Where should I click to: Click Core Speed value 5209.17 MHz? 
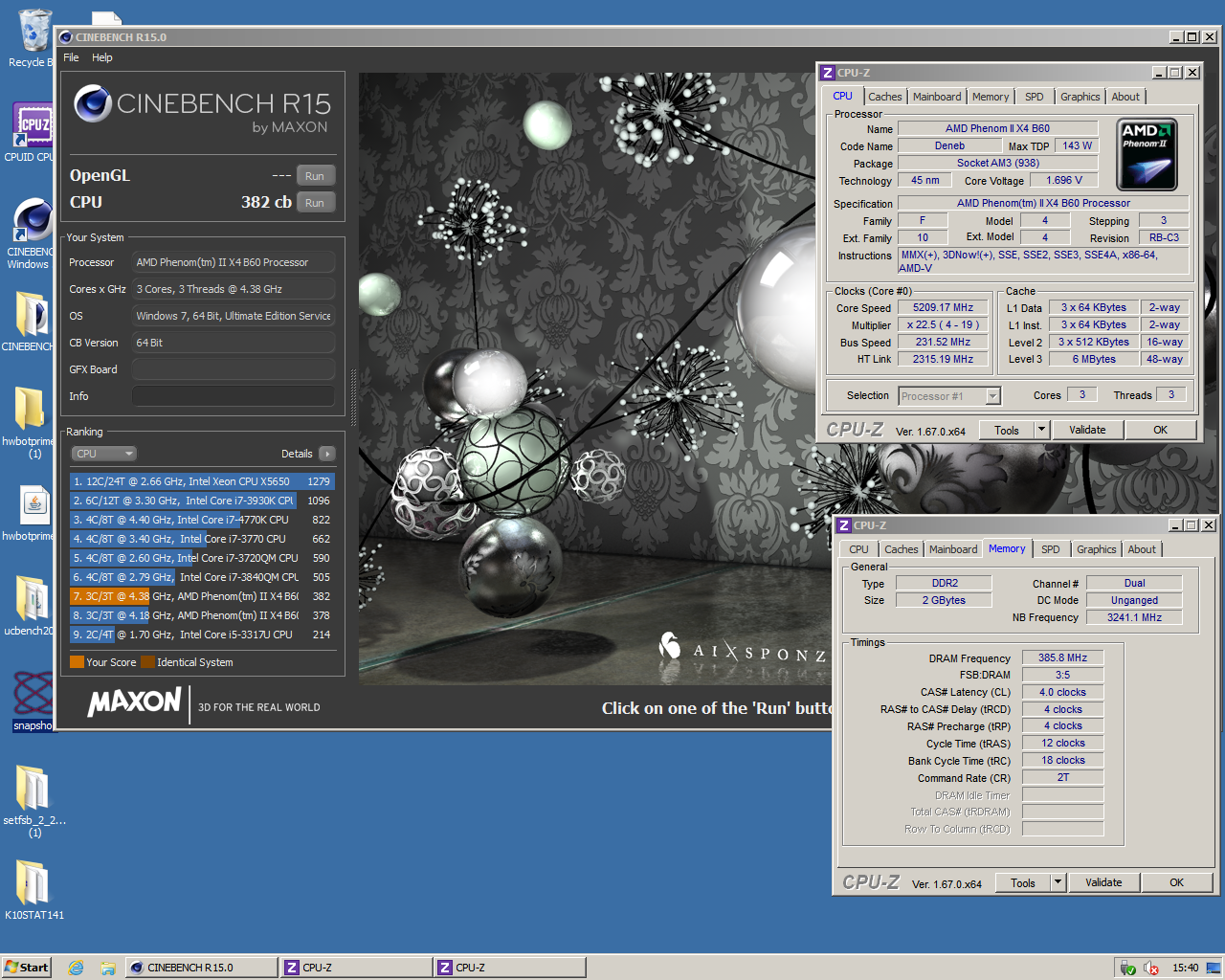943,308
